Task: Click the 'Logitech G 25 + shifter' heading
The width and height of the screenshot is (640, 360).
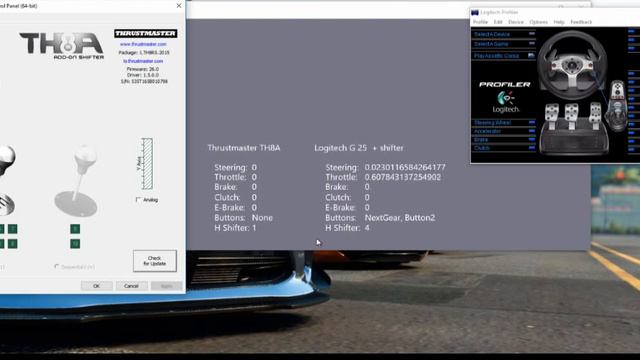Action: (359, 148)
